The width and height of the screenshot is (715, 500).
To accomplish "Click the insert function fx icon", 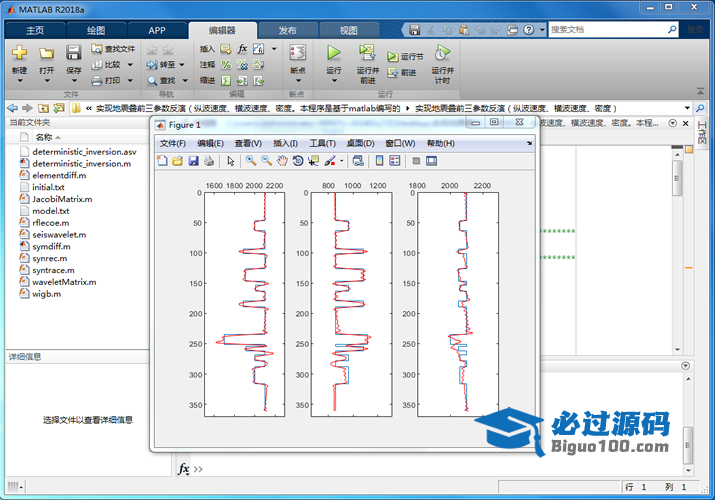I will point(242,48).
